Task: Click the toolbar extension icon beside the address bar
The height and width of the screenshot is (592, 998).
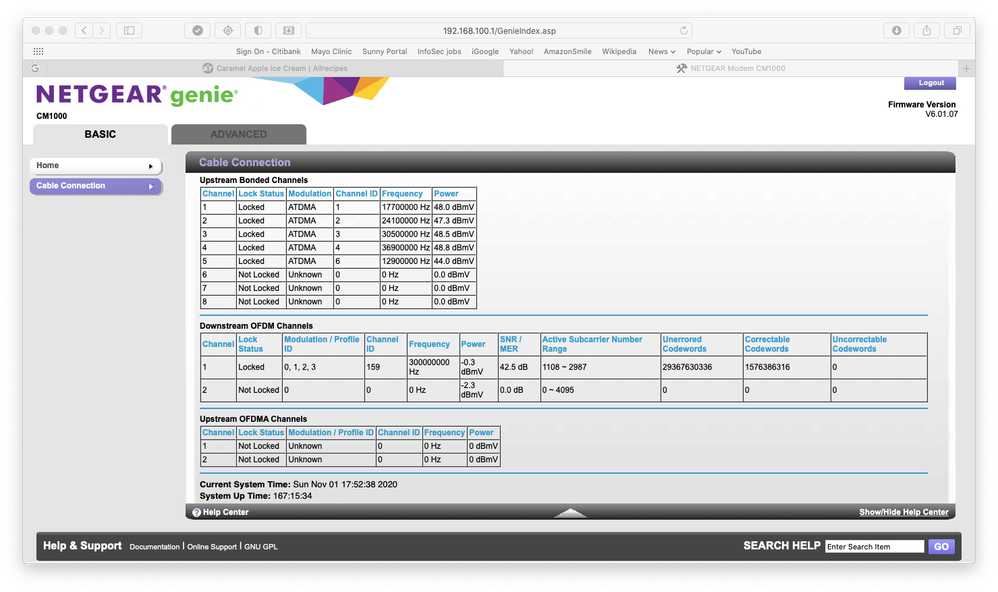Action: (288, 31)
